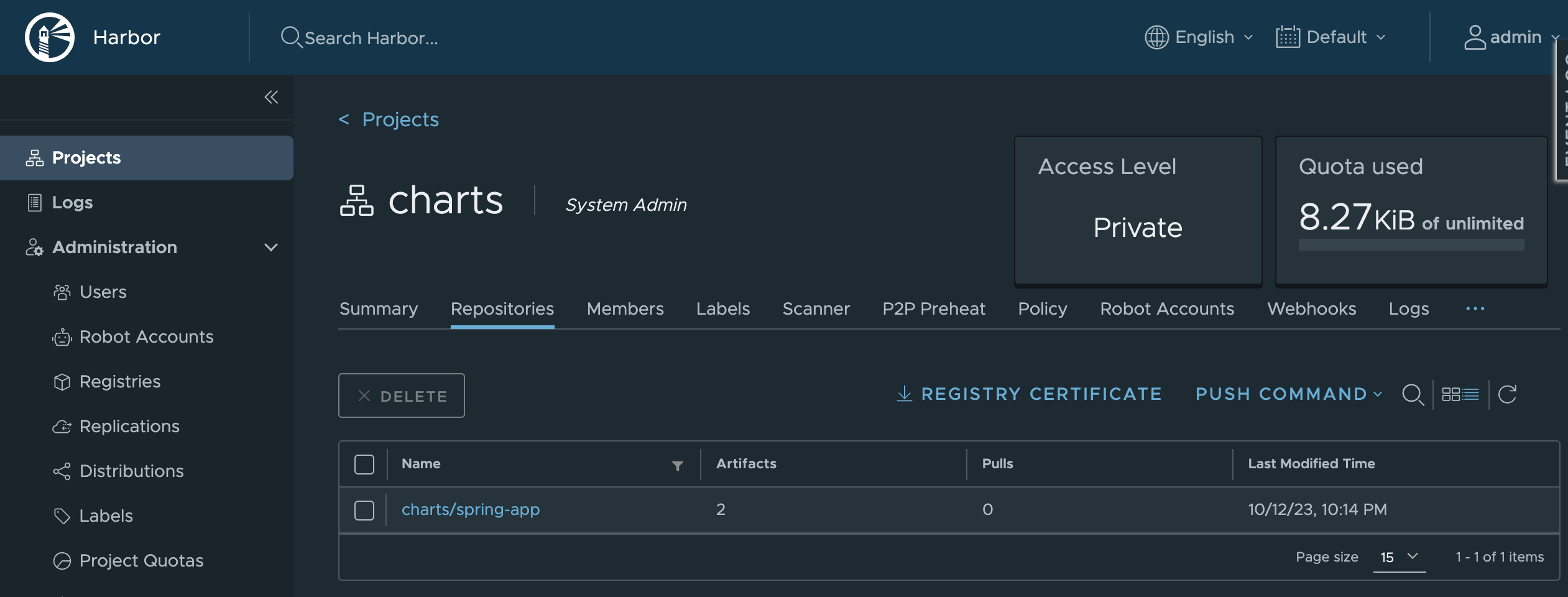Open the Page size 15 dropdown
This screenshot has width=1568, height=597.
coord(1400,557)
